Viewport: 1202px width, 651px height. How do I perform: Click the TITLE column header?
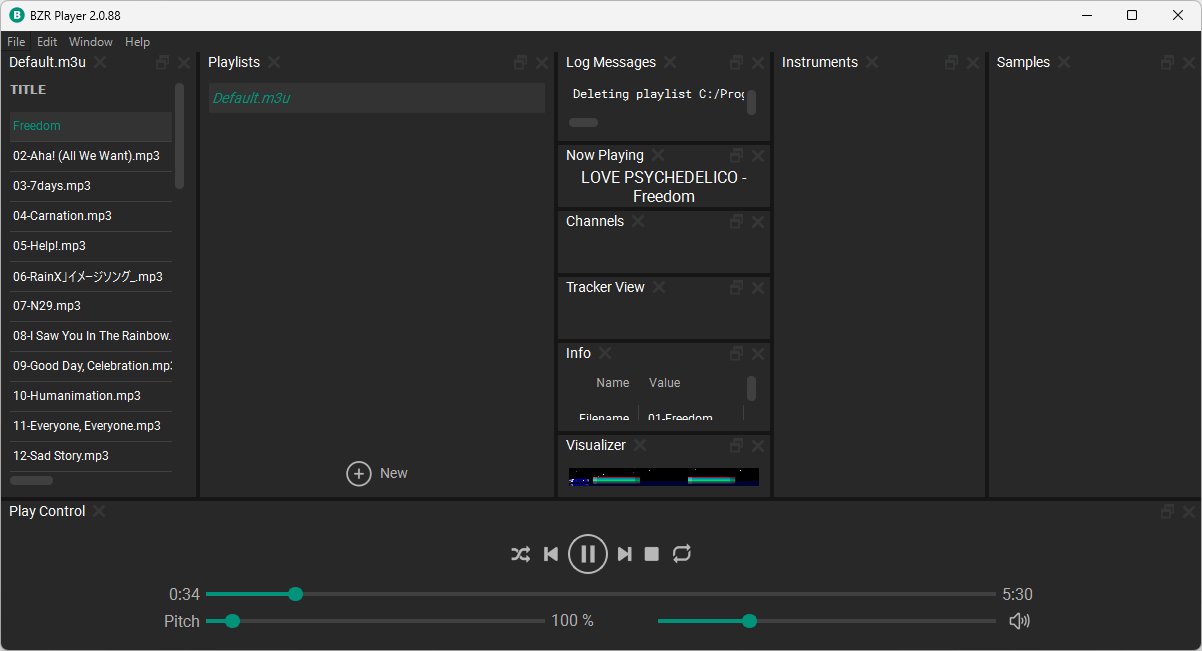click(29, 90)
